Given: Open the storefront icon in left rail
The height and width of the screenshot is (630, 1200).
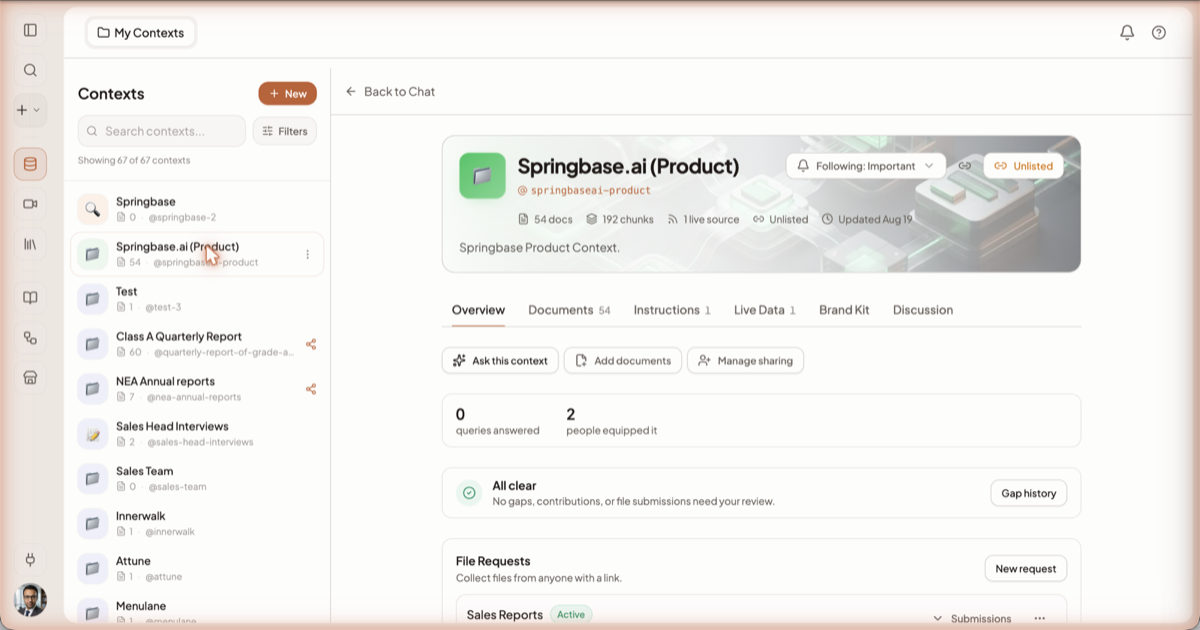Looking at the screenshot, I should (30, 378).
